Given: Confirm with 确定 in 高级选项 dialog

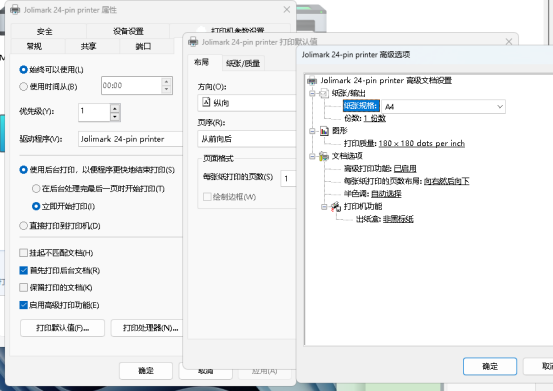Looking at the screenshot, I should (490, 366).
